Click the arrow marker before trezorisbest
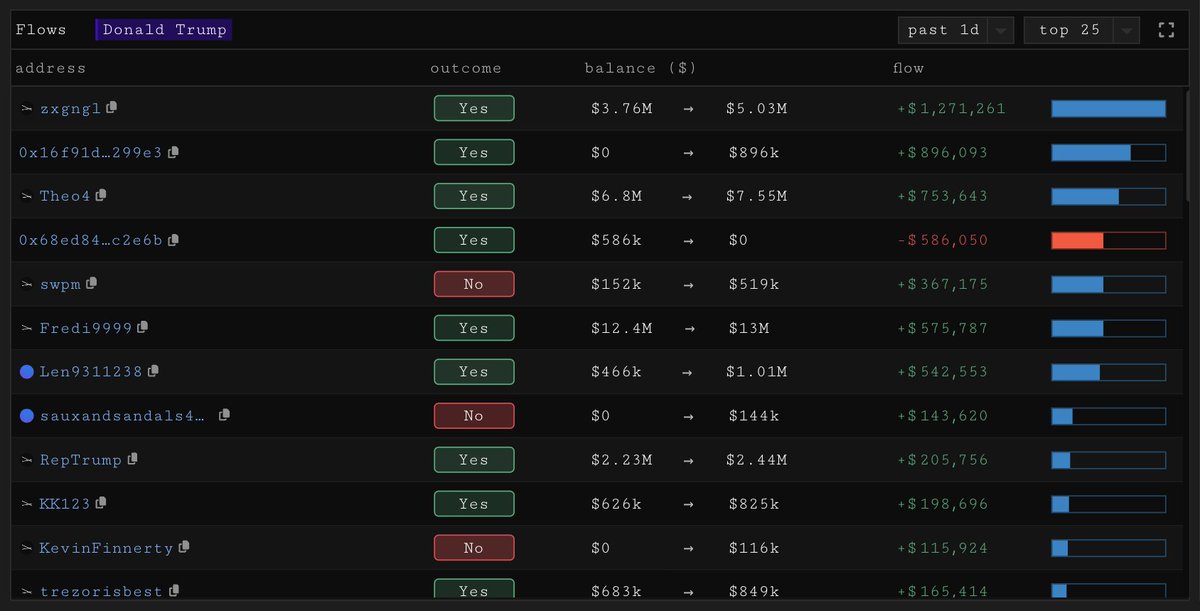 (26, 592)
